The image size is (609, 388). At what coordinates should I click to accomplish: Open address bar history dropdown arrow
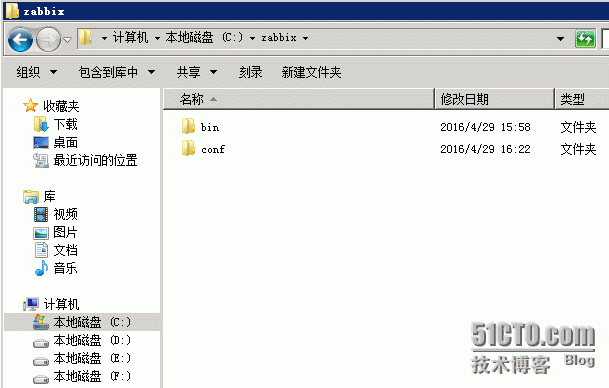(x=560, y=38)
